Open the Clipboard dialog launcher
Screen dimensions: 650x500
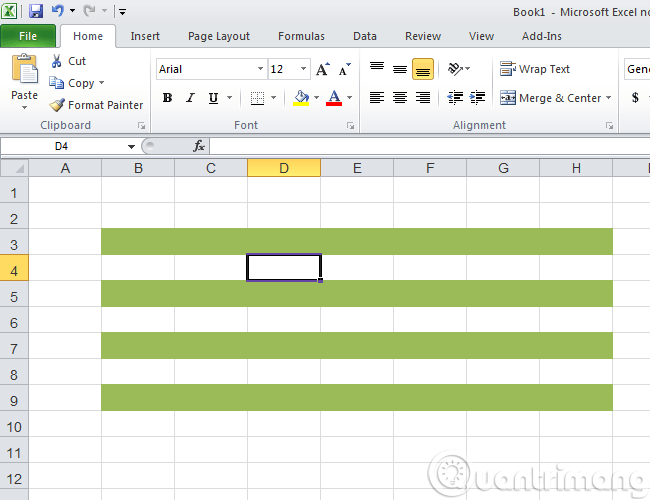pyautogui.click(x=142, y=125)
